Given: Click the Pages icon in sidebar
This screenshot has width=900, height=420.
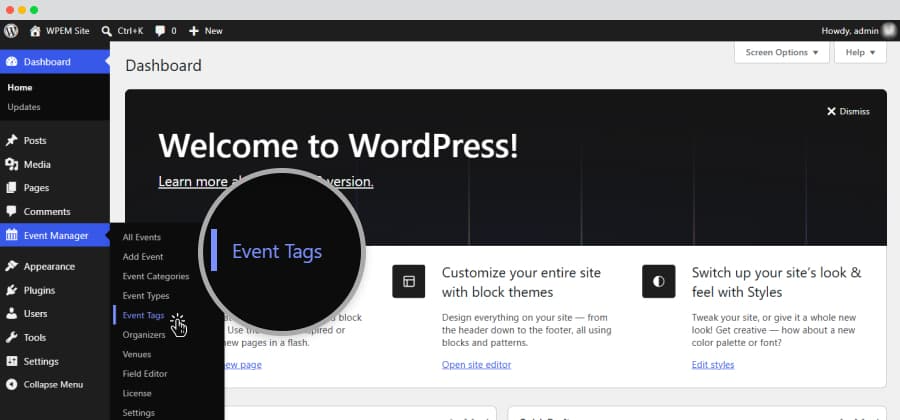Looking at the screenshot, I should pyautogui.click(x=11, y=188).
